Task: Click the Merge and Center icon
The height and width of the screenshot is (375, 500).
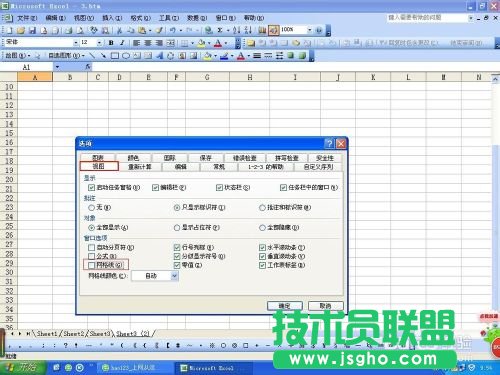Action: coord(170,43)
